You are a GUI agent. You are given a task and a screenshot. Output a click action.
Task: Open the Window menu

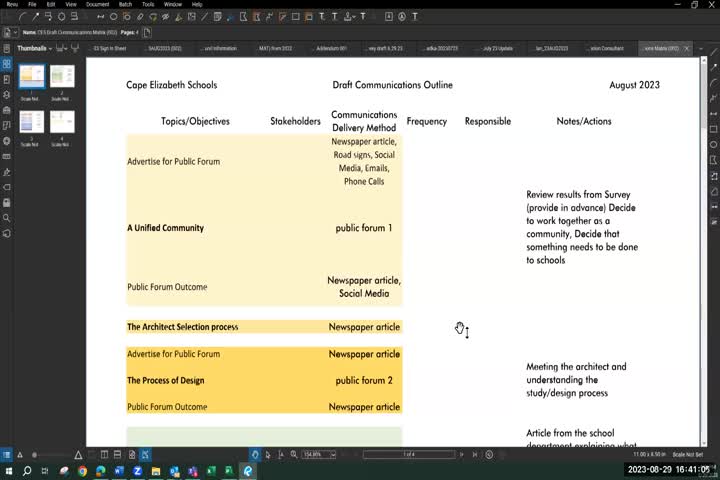[x=173, y=4]
